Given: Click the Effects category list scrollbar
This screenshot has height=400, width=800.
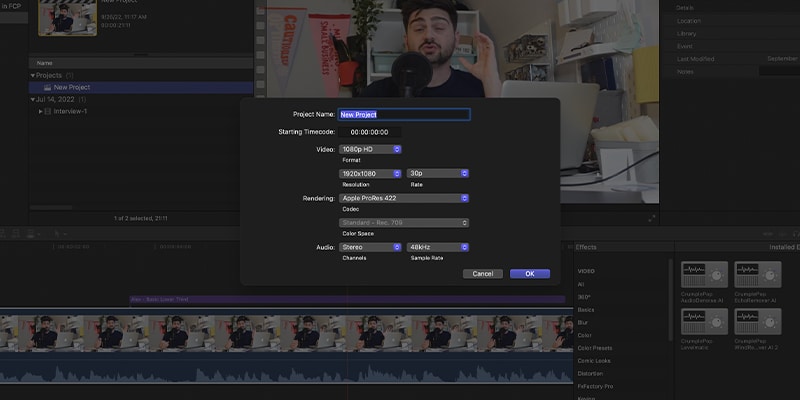Looking at the screenshot, I should [671, 299].
